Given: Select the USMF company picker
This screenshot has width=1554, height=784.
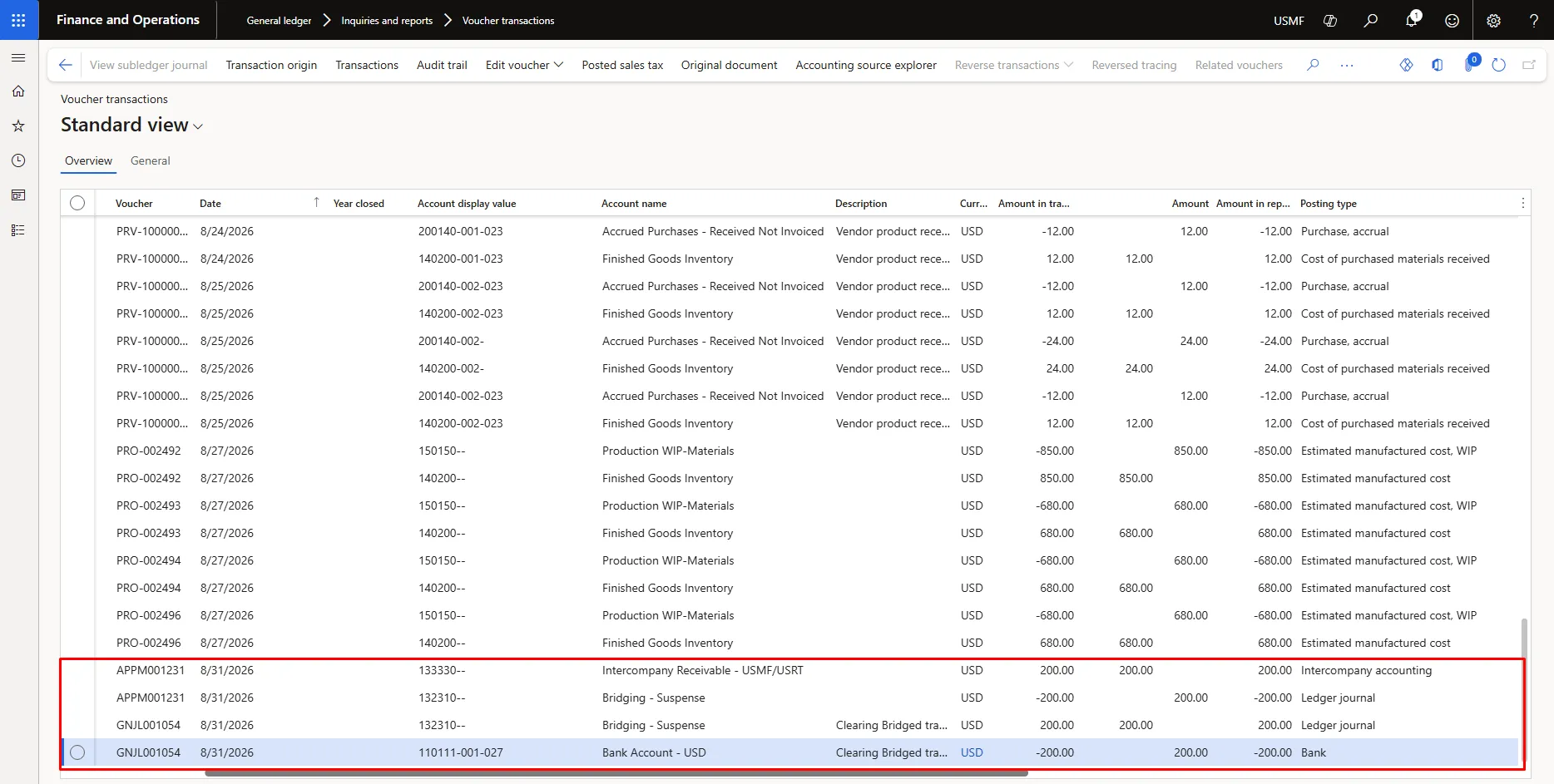Looking at the screenshot, I should 1289,20.
